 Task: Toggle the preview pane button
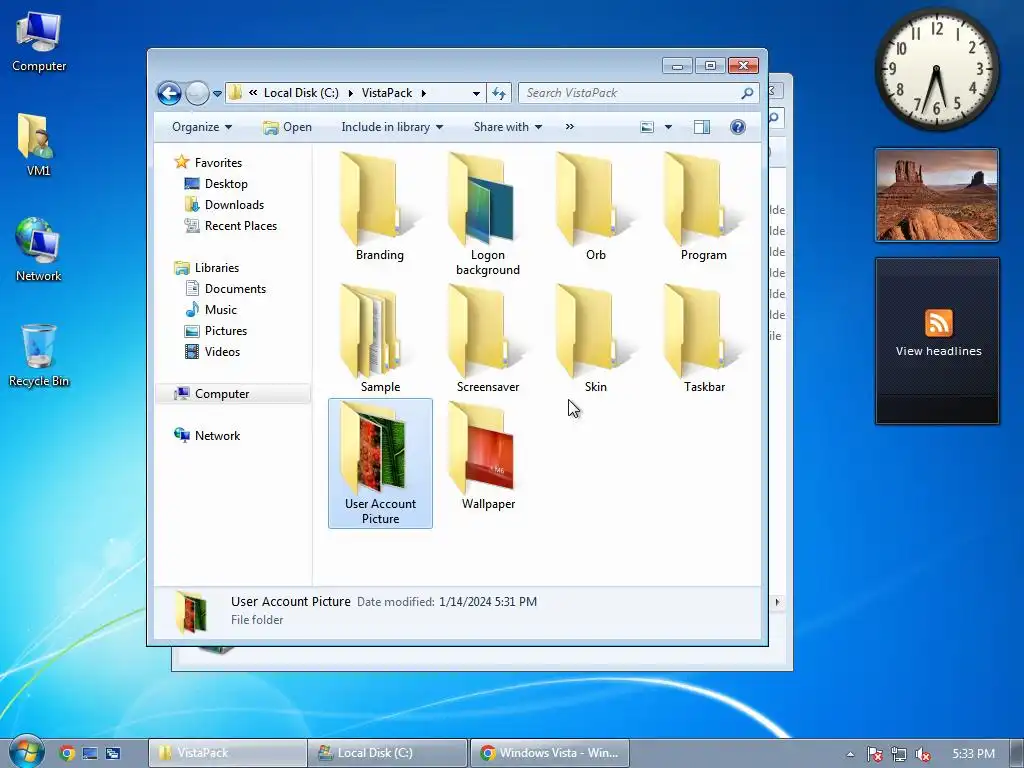pos(701,127)
